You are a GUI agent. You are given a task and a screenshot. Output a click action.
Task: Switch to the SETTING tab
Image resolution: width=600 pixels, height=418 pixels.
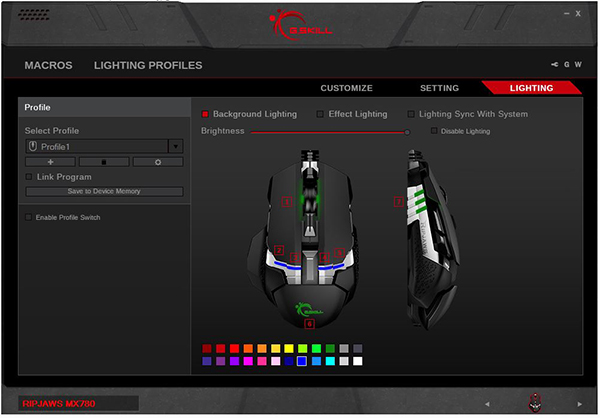coord(439,88)
